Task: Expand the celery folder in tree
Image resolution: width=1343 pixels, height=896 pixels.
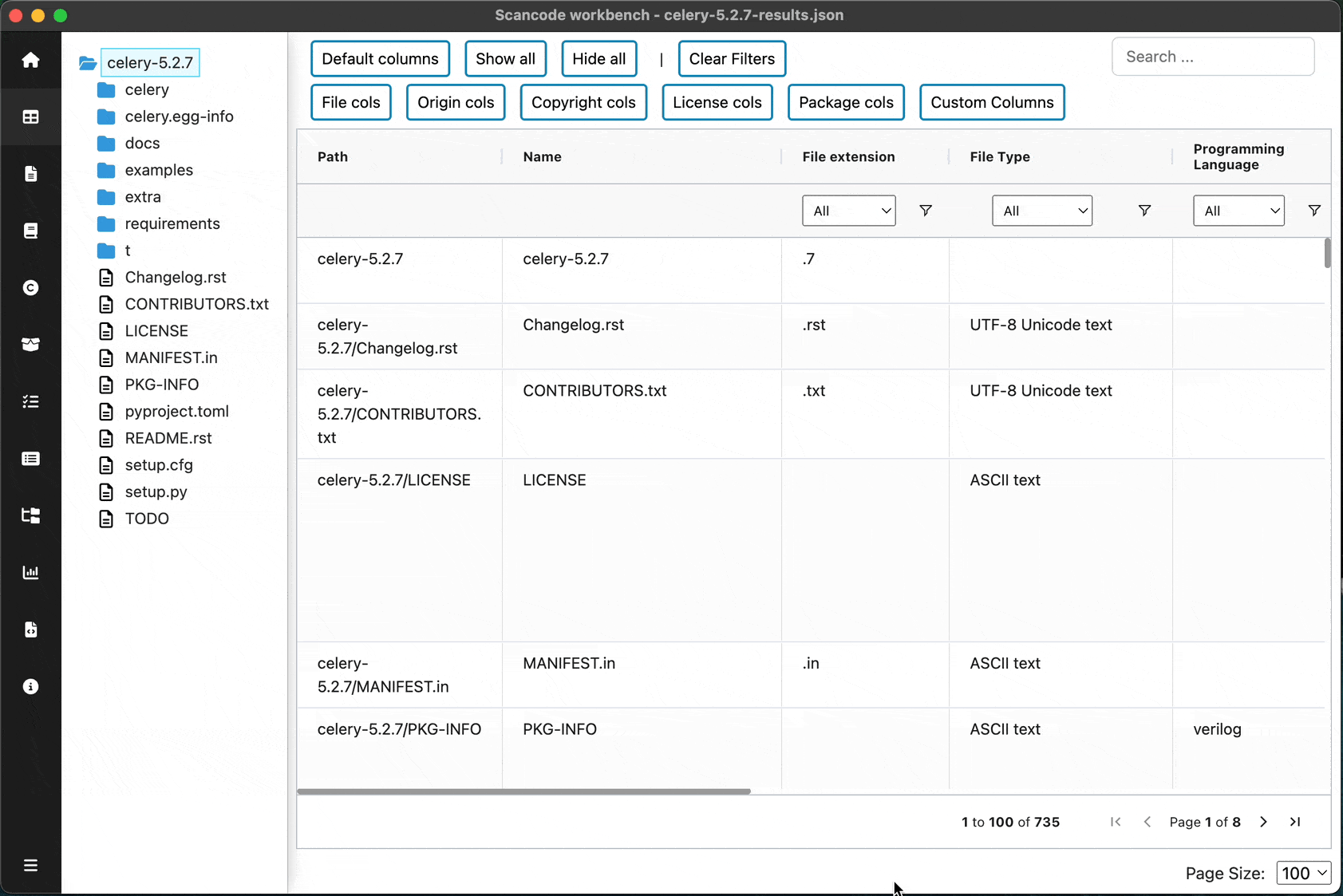Action: point(106,89)
